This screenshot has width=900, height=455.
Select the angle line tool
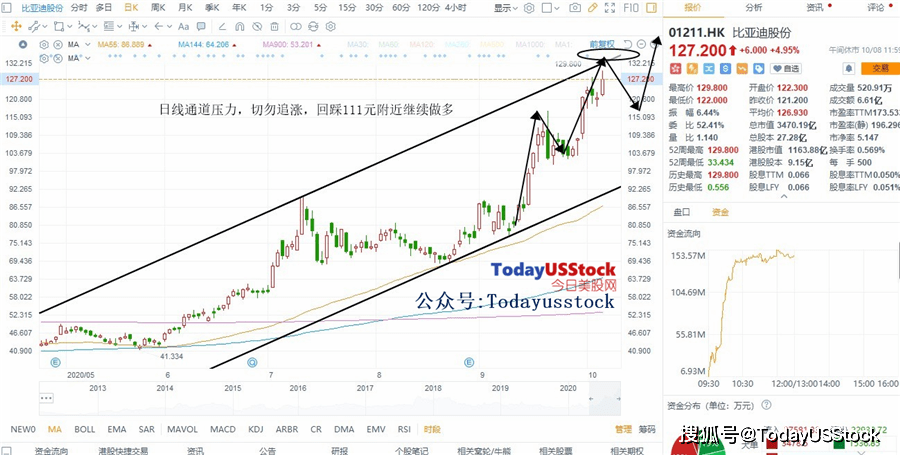pos(222,26)
